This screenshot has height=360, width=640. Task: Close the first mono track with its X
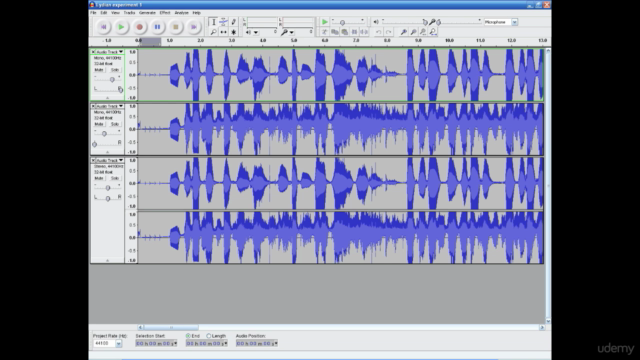pos(93,52)
